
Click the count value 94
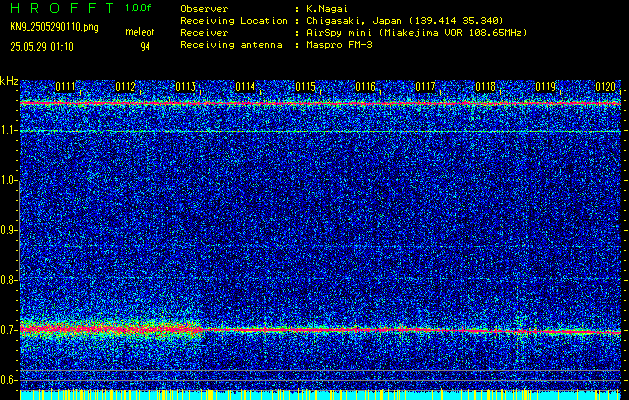pyautogui.click(x=145, y=47)
